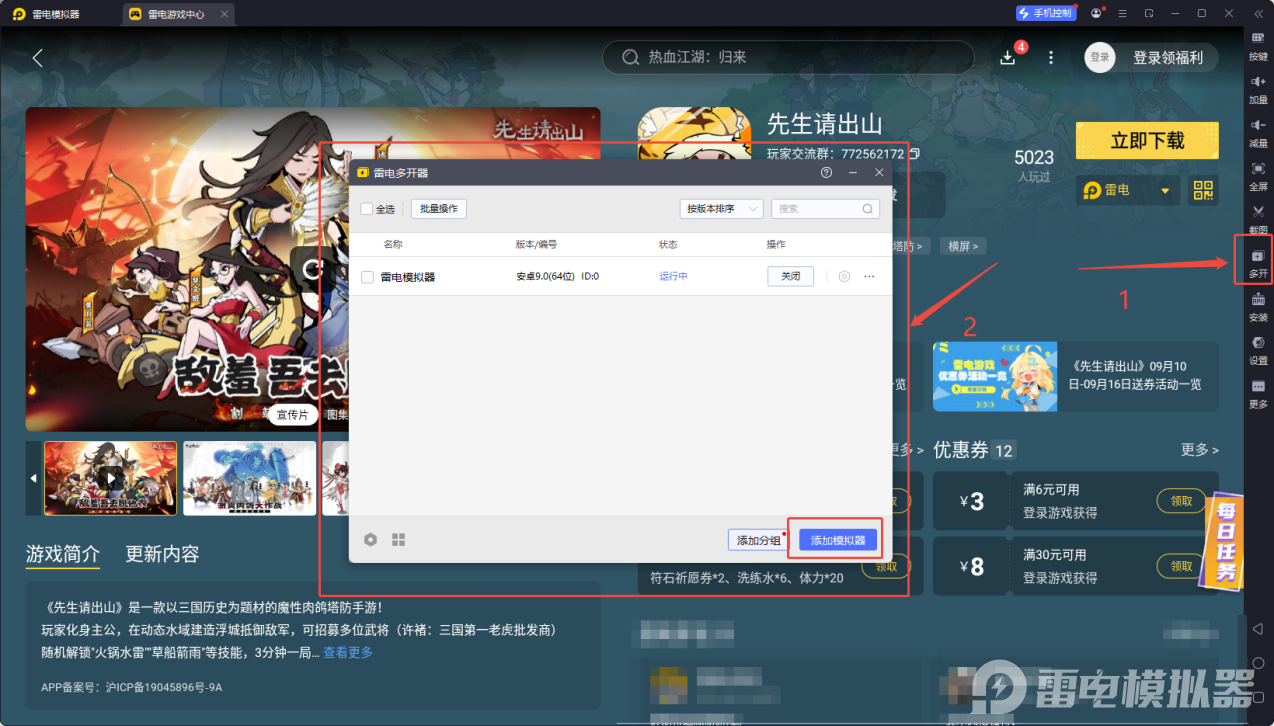Viewport: 1274px width, 726px height.
Task: Click the Android home circle button
Action: click(1258, 662)
